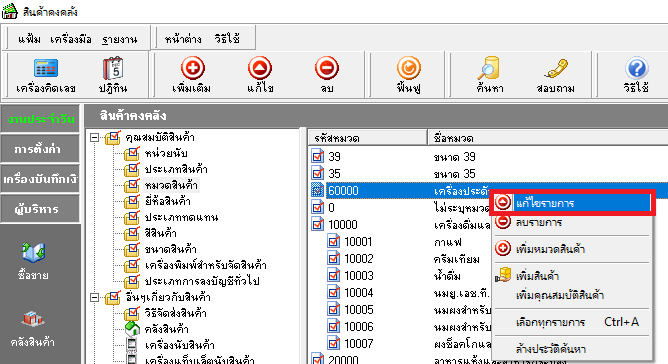Click the สอบถาม inquiry phone icon
The image size is (668, 364).
coord(556,68)
